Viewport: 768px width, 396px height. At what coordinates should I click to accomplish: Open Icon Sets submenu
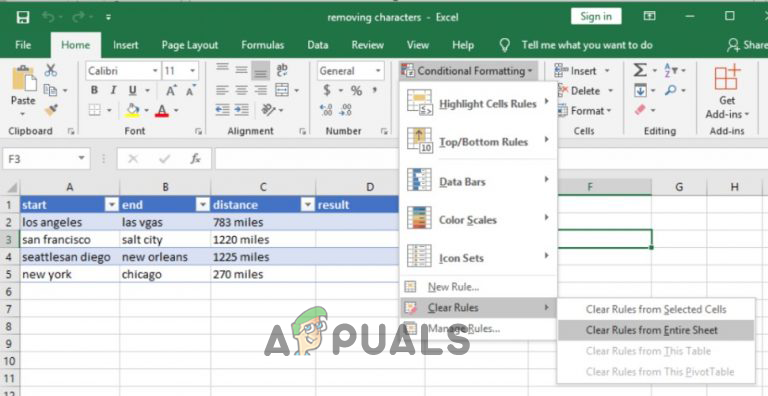[479, 258]
